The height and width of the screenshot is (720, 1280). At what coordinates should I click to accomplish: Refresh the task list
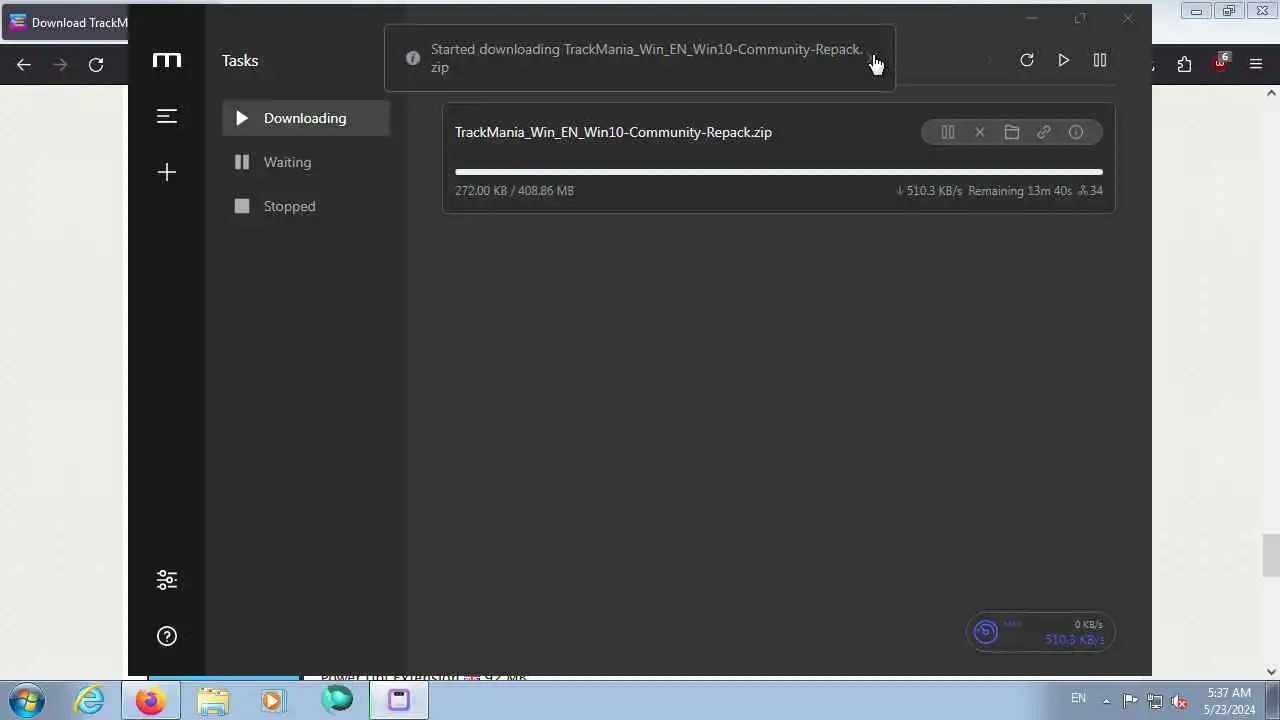(1026, 60)
